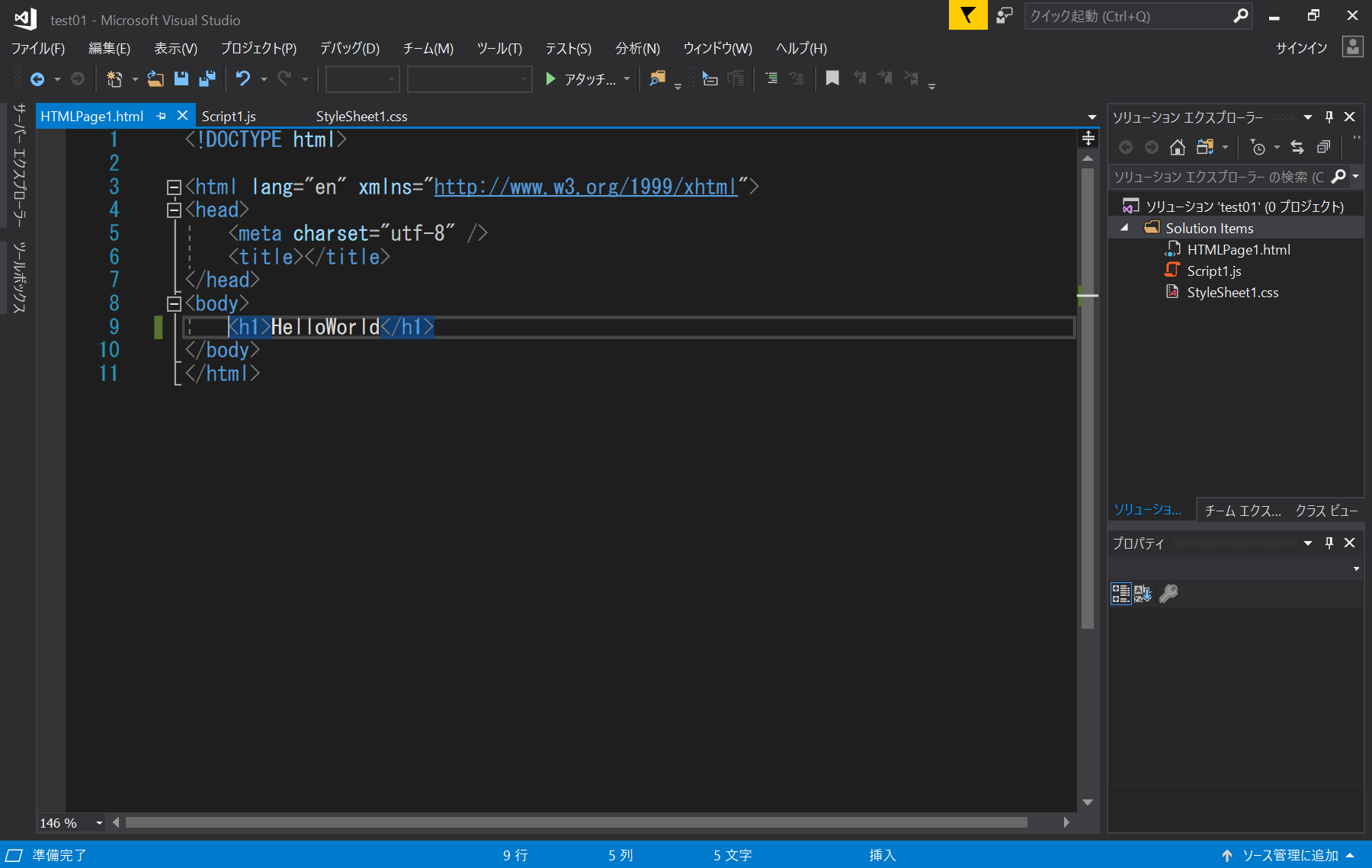Screen dimensions: 1372x868
Task: Open the デバッグ menu
Action: [x=349, y=48]
